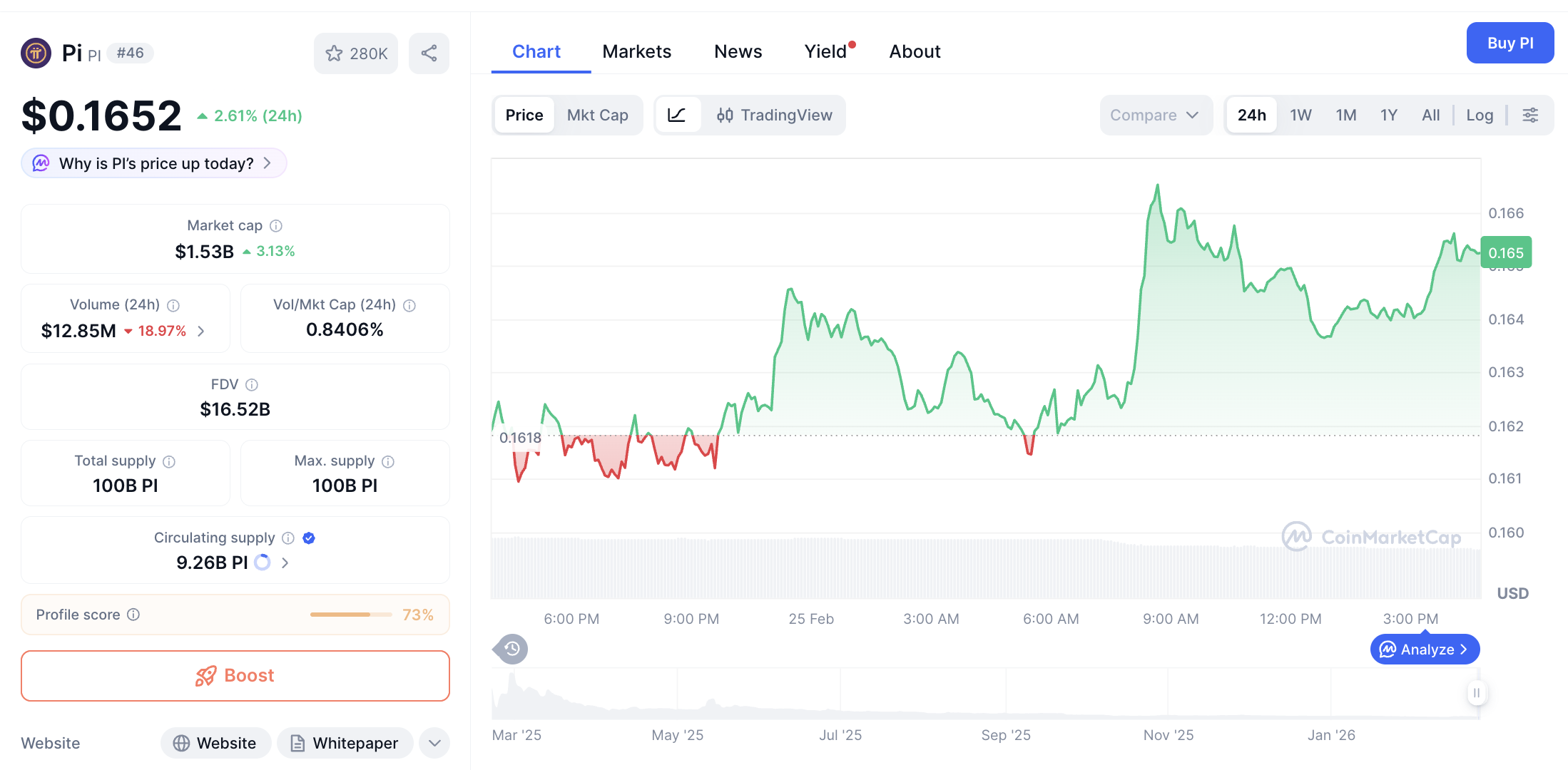Click the Pi coin logo icon
The image size is (1568, 770).
(36, 52)
